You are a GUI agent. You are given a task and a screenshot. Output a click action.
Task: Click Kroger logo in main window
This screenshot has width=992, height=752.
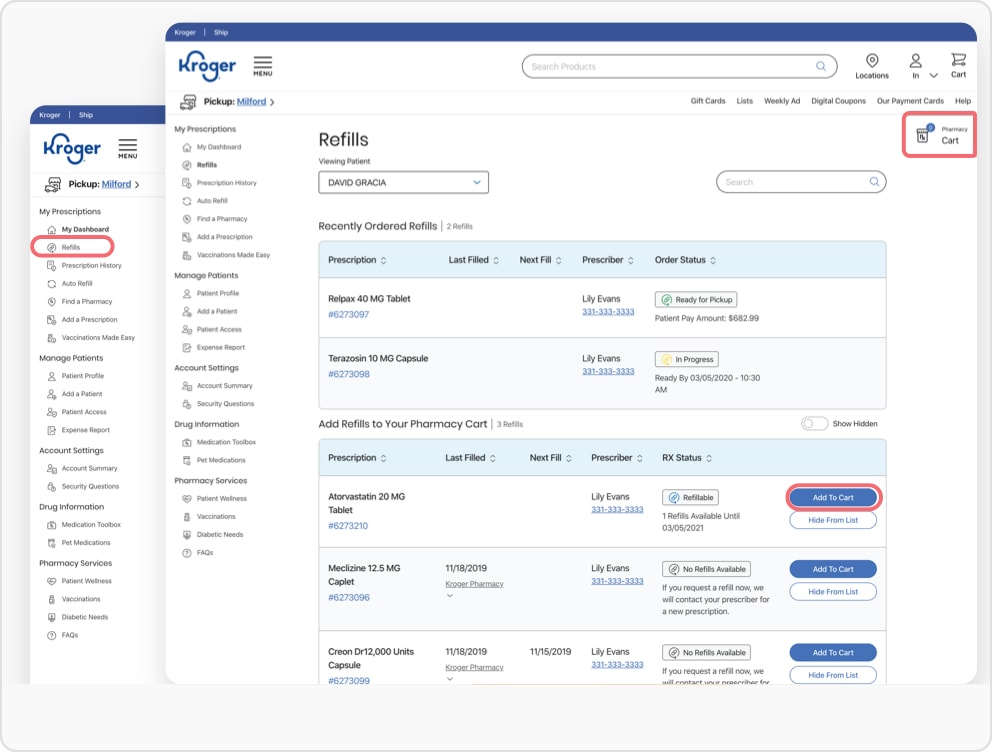(207, 66)
